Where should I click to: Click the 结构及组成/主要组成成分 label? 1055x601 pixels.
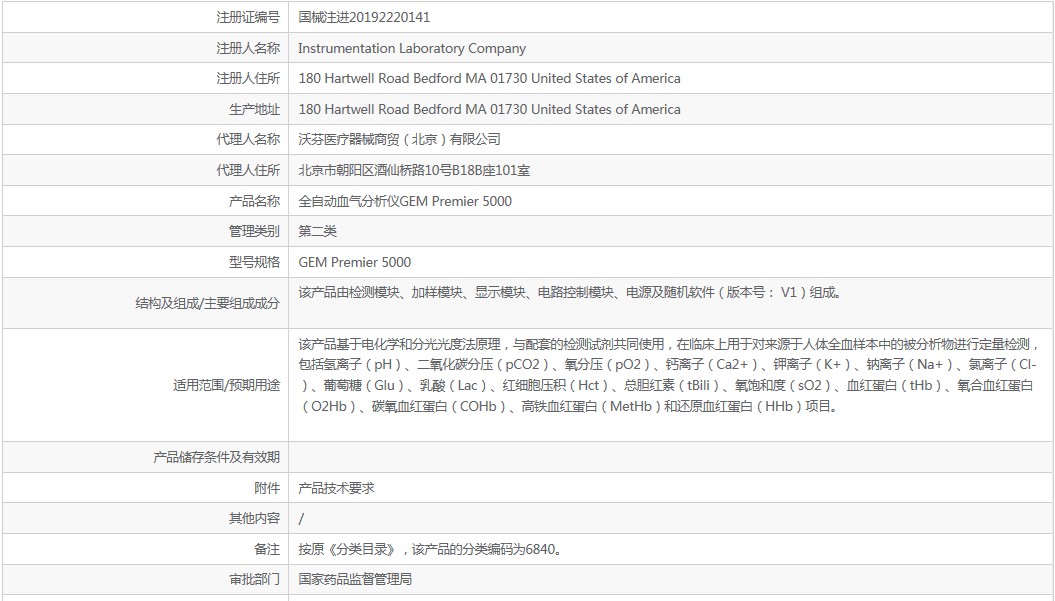207,304
